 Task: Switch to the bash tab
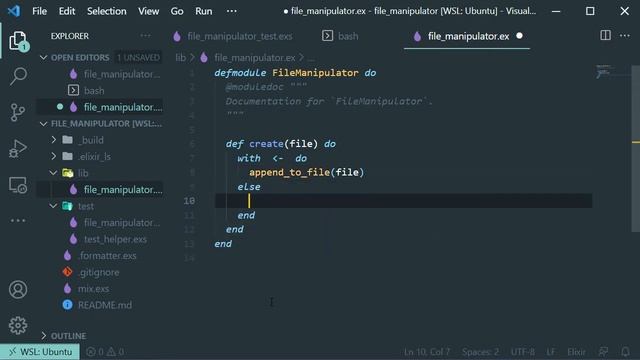340,36
